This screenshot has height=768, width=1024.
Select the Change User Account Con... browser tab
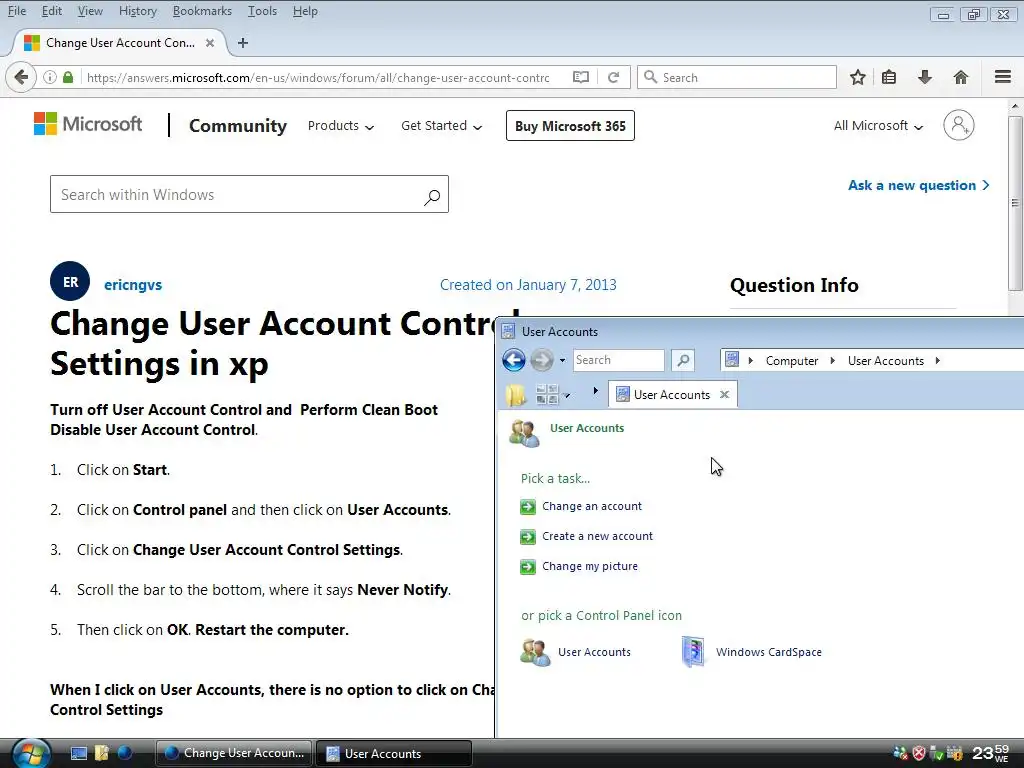point(120,43)
